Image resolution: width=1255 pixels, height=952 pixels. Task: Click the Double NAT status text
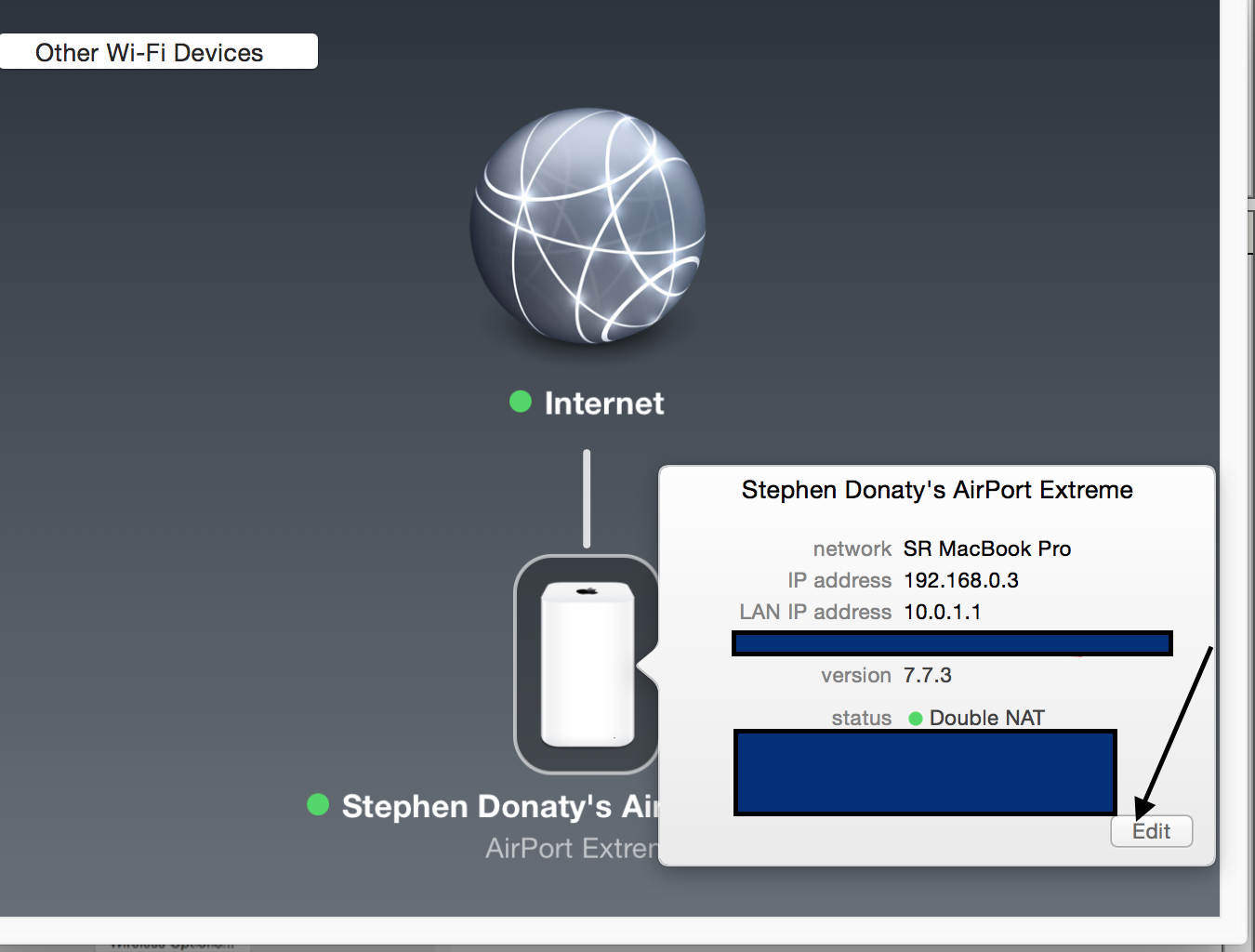pos(987,718)
